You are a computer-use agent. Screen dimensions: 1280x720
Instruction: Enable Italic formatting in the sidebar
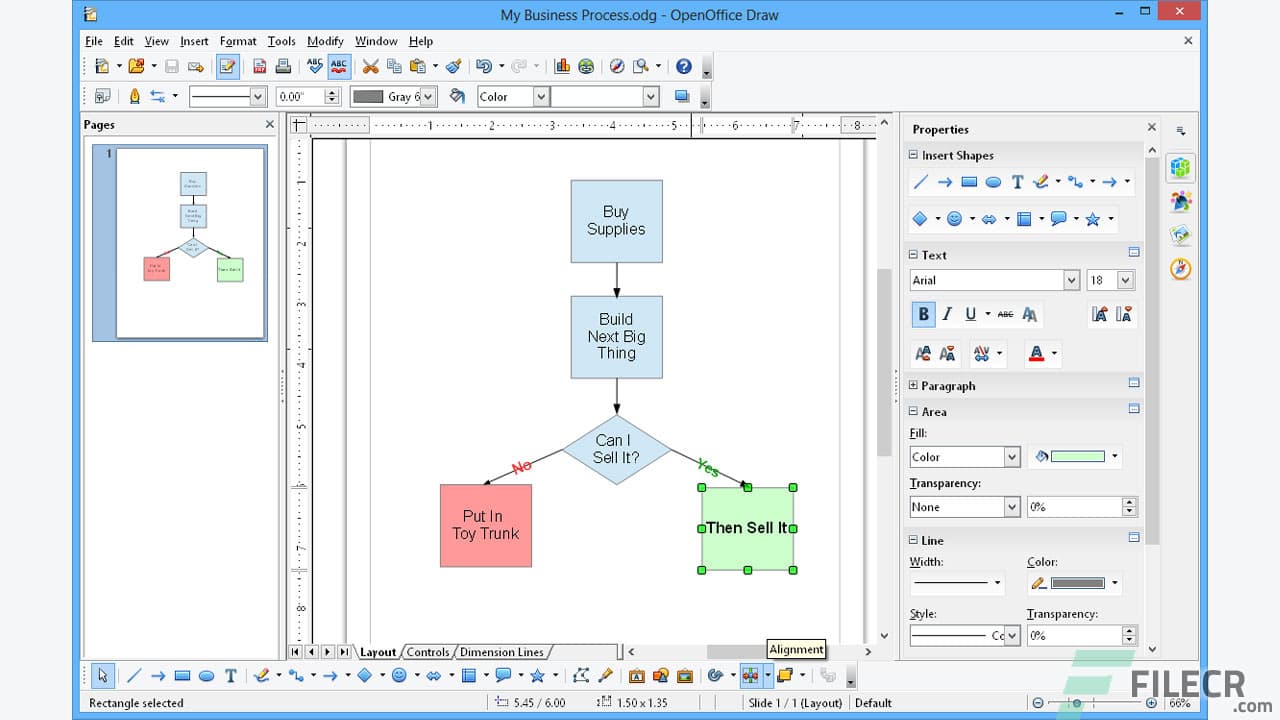(x=947, y=314)
